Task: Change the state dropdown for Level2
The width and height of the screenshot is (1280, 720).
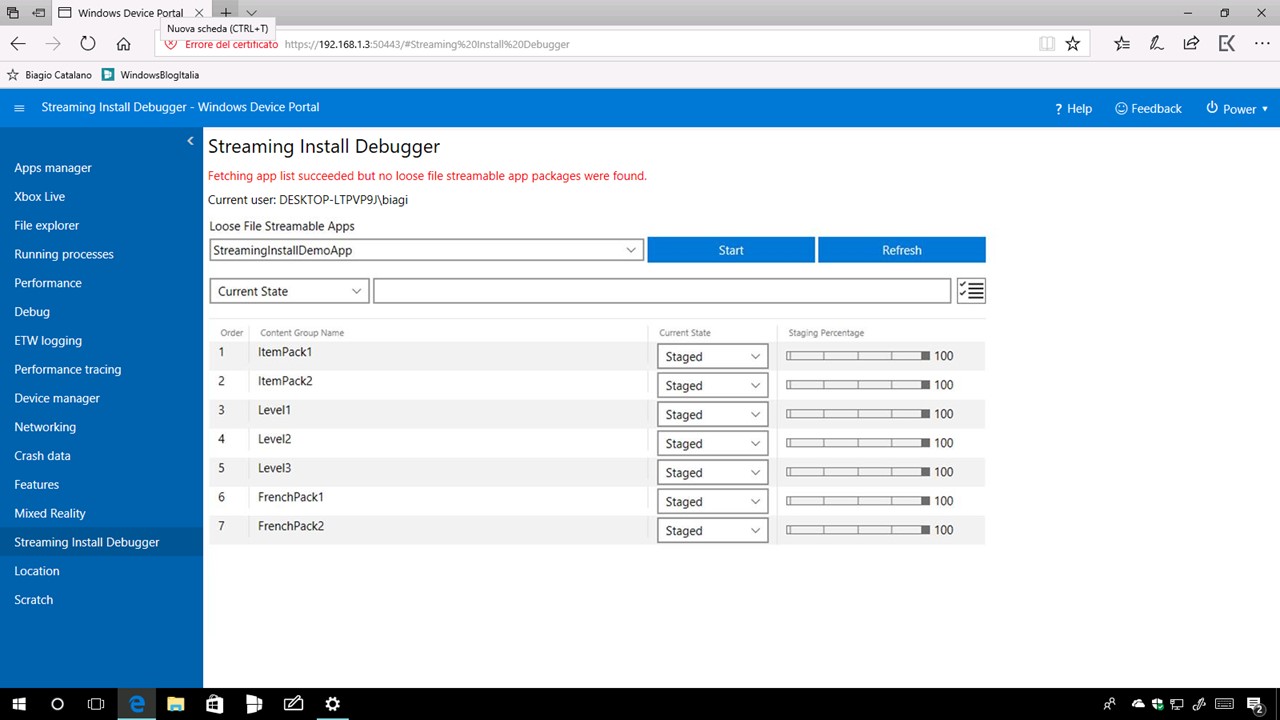Action: click(712, 443)
